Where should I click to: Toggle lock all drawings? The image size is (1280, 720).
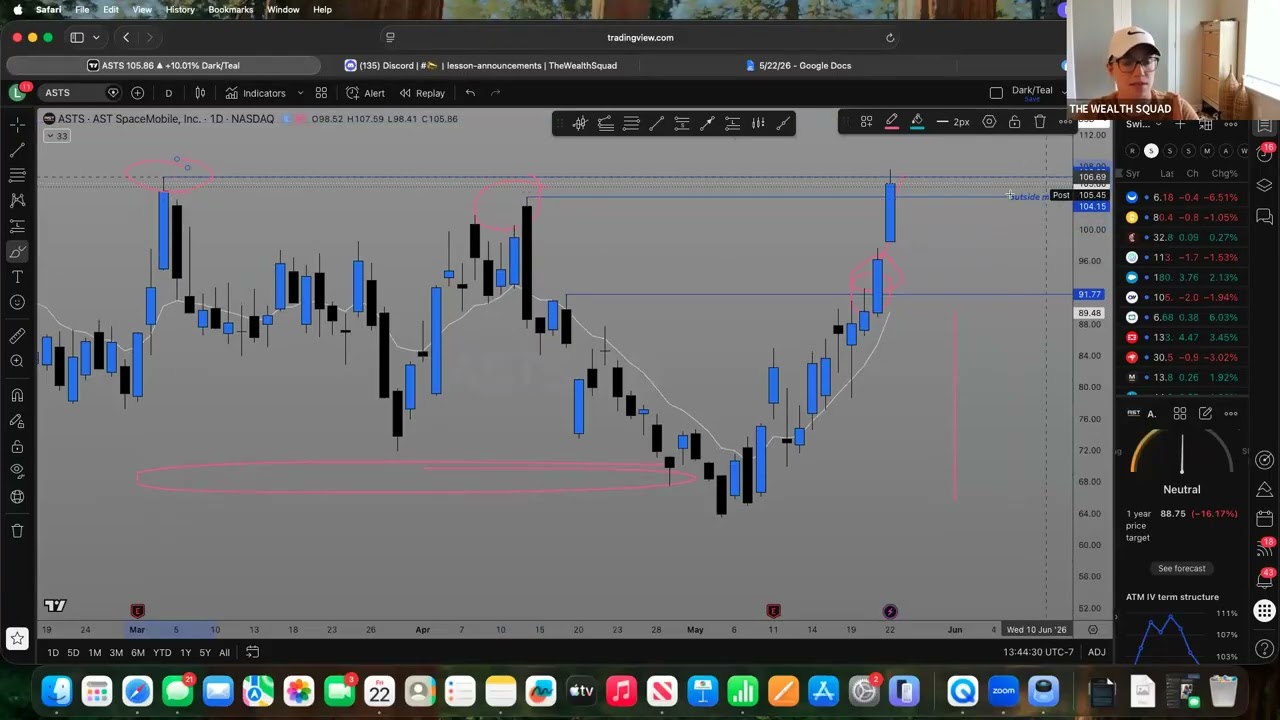point(17,446)
